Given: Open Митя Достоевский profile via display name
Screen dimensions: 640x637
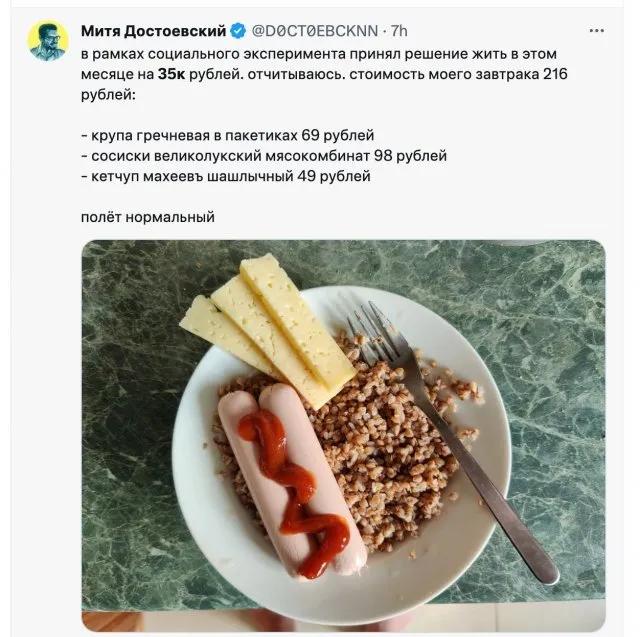Looking at the screenshot, I should pyautogui.click(x=153, y=31).
